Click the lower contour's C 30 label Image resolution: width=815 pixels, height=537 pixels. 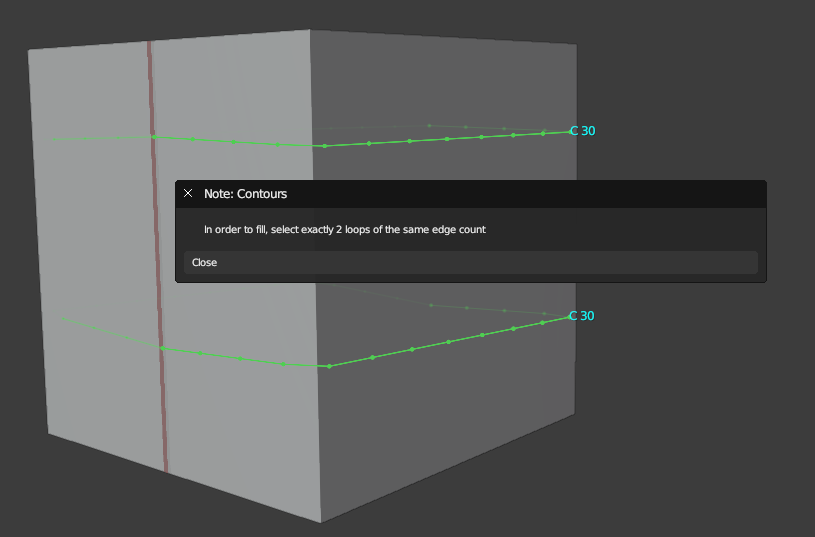[582, 316]
